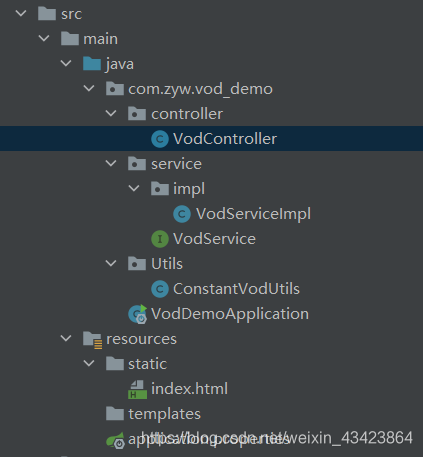Collapse the impl package chevron
This screenshot has height=457, width=423.
tap(134, 188)
